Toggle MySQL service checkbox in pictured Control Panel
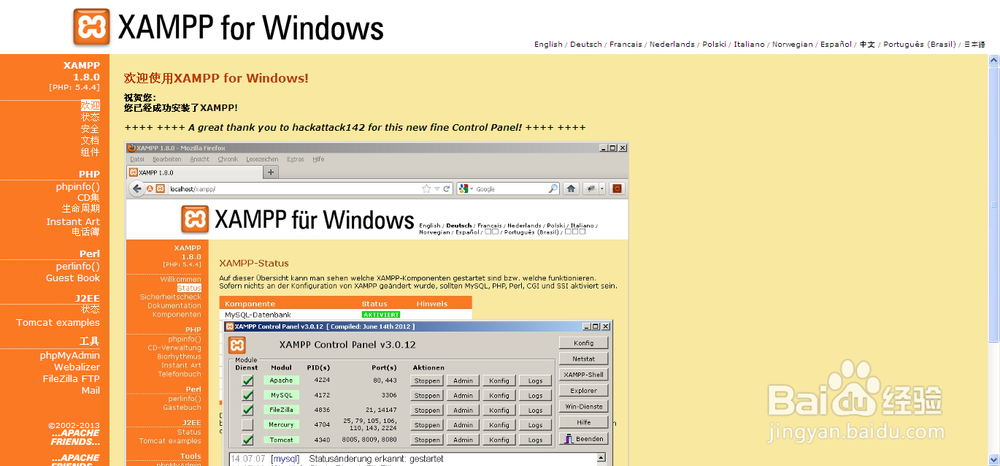 [x=247, y=395]
